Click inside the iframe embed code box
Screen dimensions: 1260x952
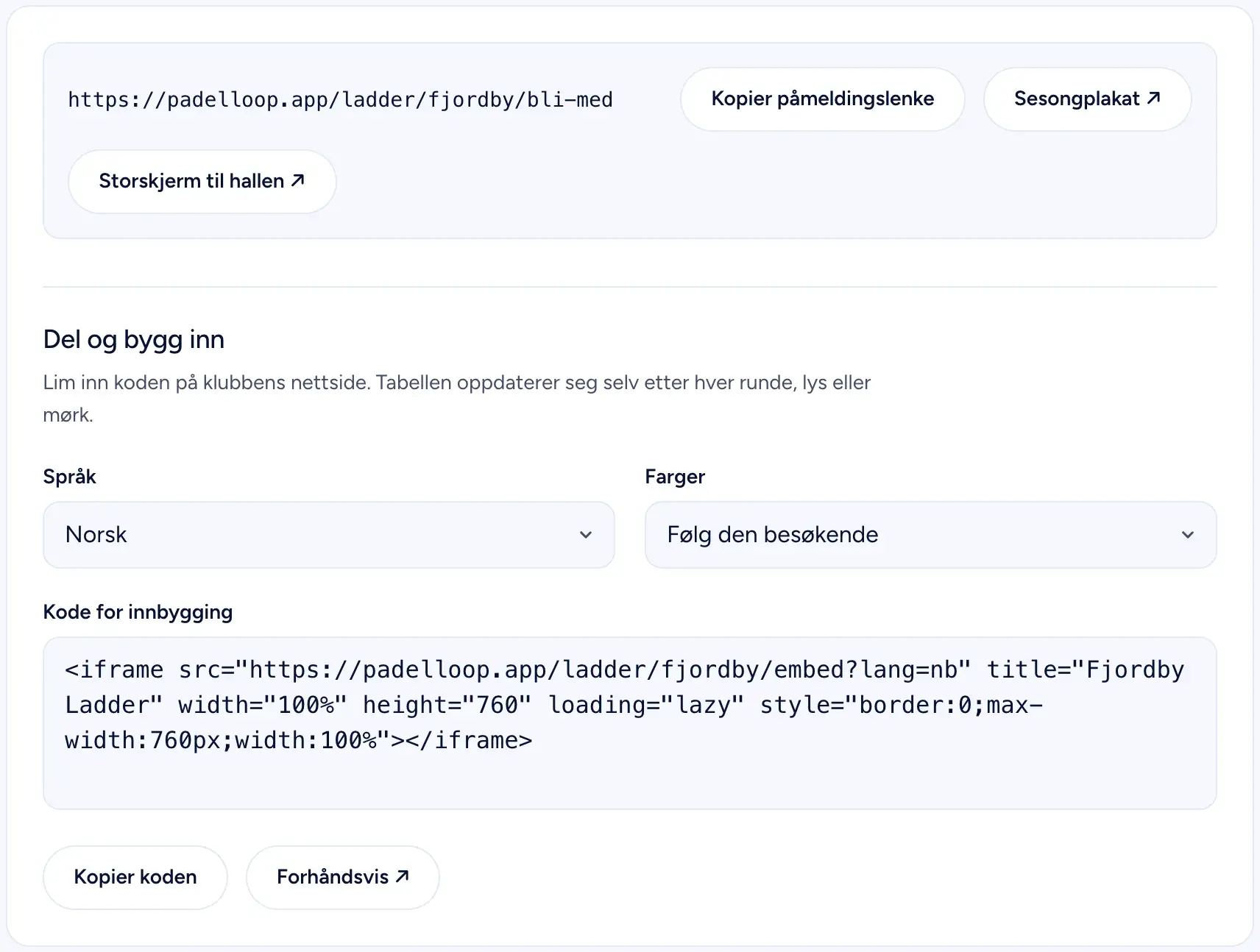pyautogui.click(x=630, y=723)
